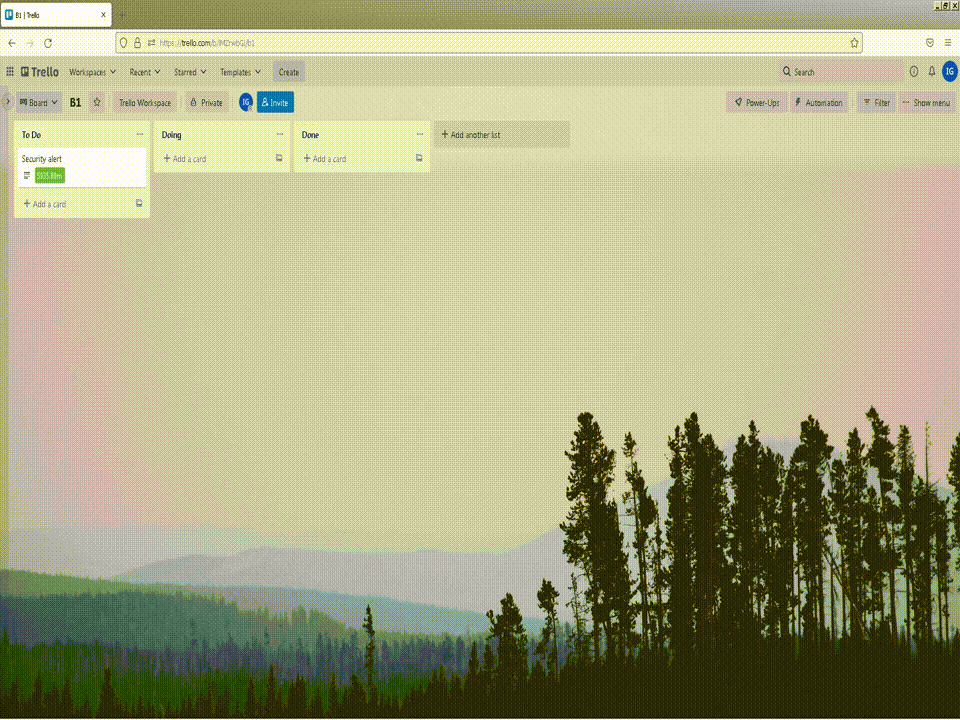Open Automation using the lightning icon

819,102
